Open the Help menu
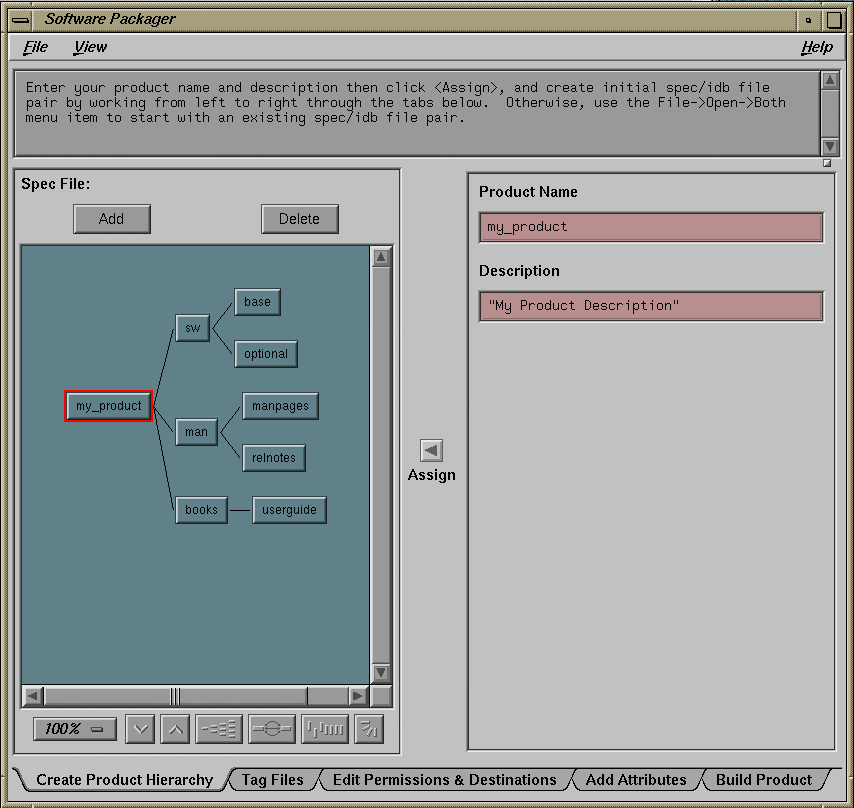This screenshot has height=808, width=854. tap(816, 47)
